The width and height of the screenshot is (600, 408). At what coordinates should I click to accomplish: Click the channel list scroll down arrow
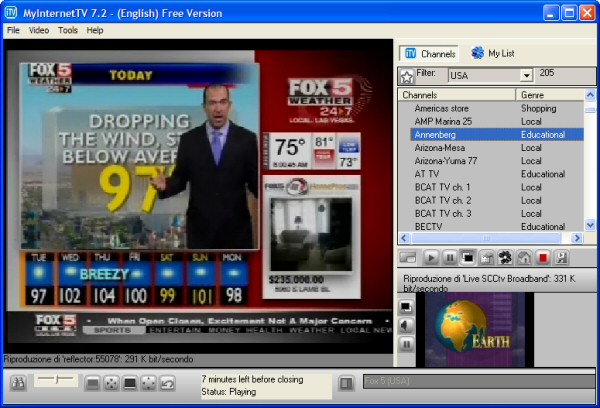(x=590, y=225)
